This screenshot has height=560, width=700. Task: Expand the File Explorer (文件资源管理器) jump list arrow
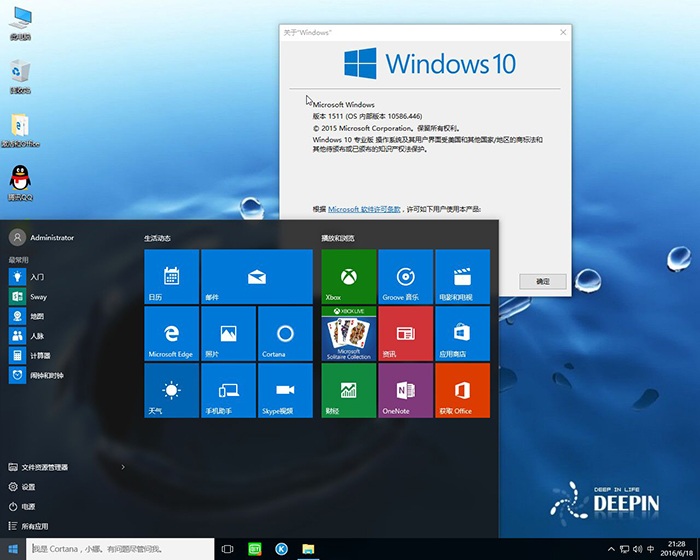123,467
